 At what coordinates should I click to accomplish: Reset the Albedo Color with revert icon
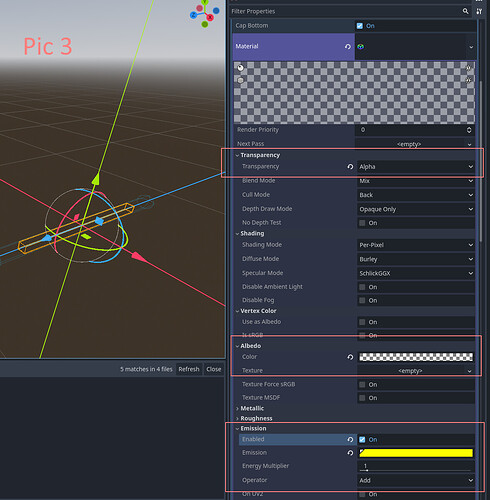(x=350, y=357)
